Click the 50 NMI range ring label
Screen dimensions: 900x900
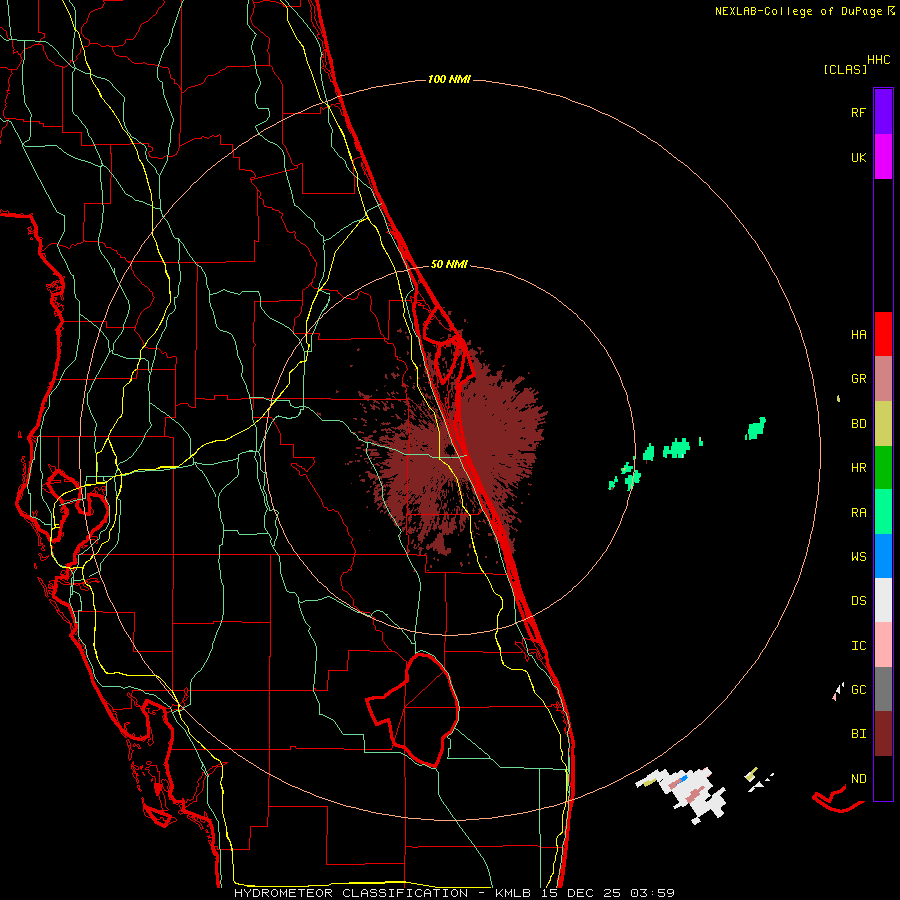pyautogui.click(x=449, y=264)
